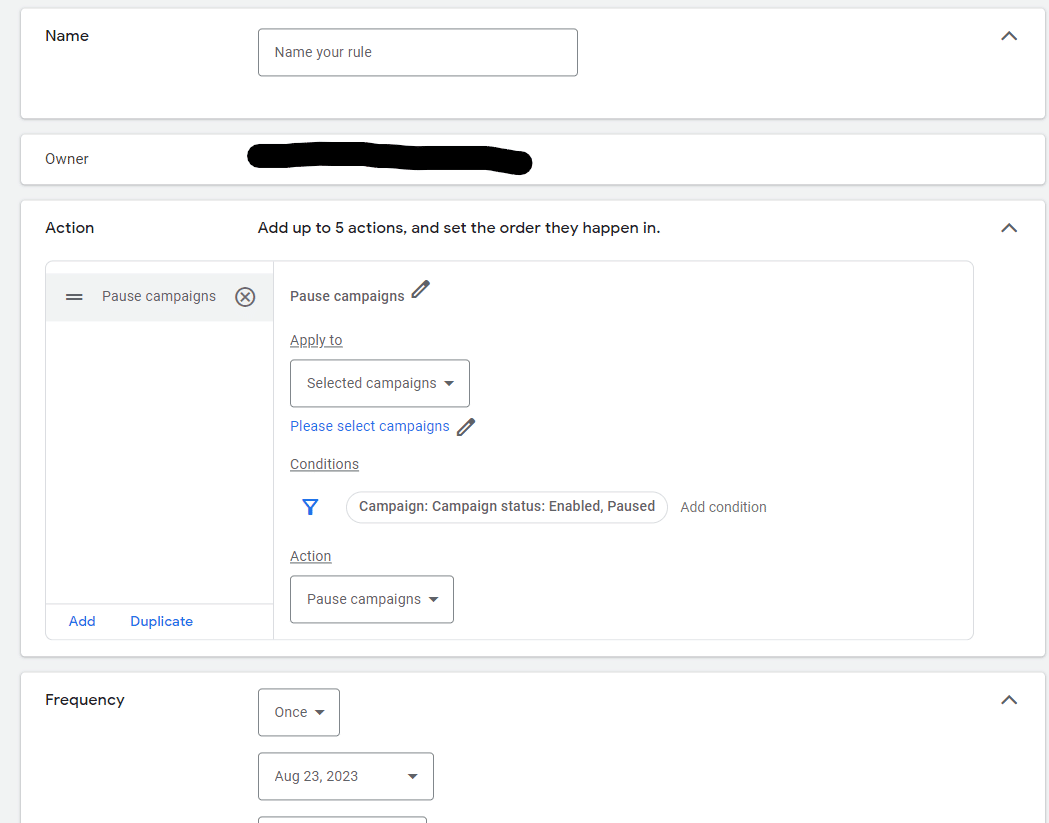This screenshot has width=1049, height=823.
Task: Collapse the Name section chevron
Action: tap(1009, 36)
